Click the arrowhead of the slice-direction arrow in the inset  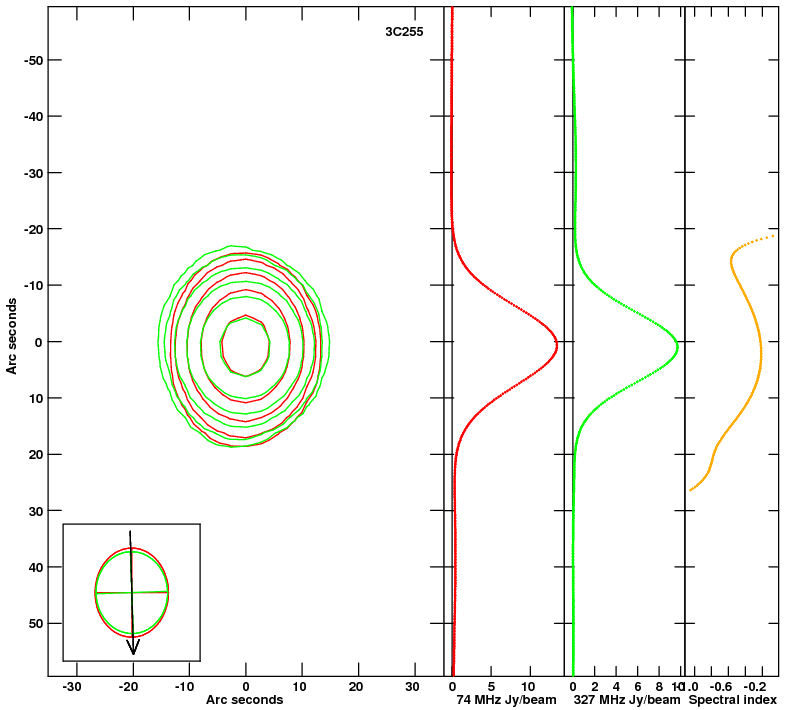click(133, 647)
